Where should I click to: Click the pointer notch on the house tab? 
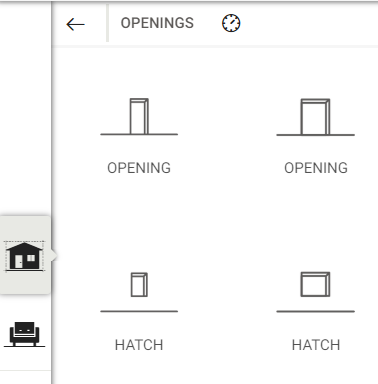(54, 256)
